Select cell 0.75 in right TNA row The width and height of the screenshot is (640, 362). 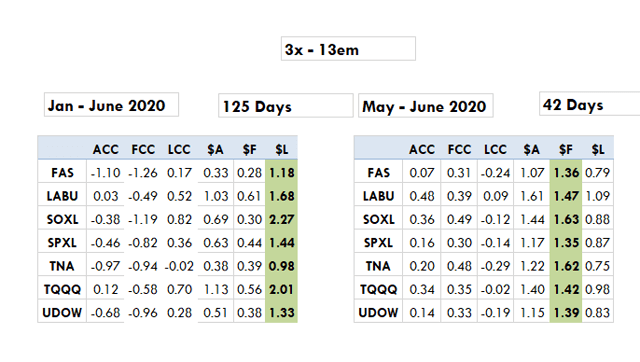click(598, 266)
